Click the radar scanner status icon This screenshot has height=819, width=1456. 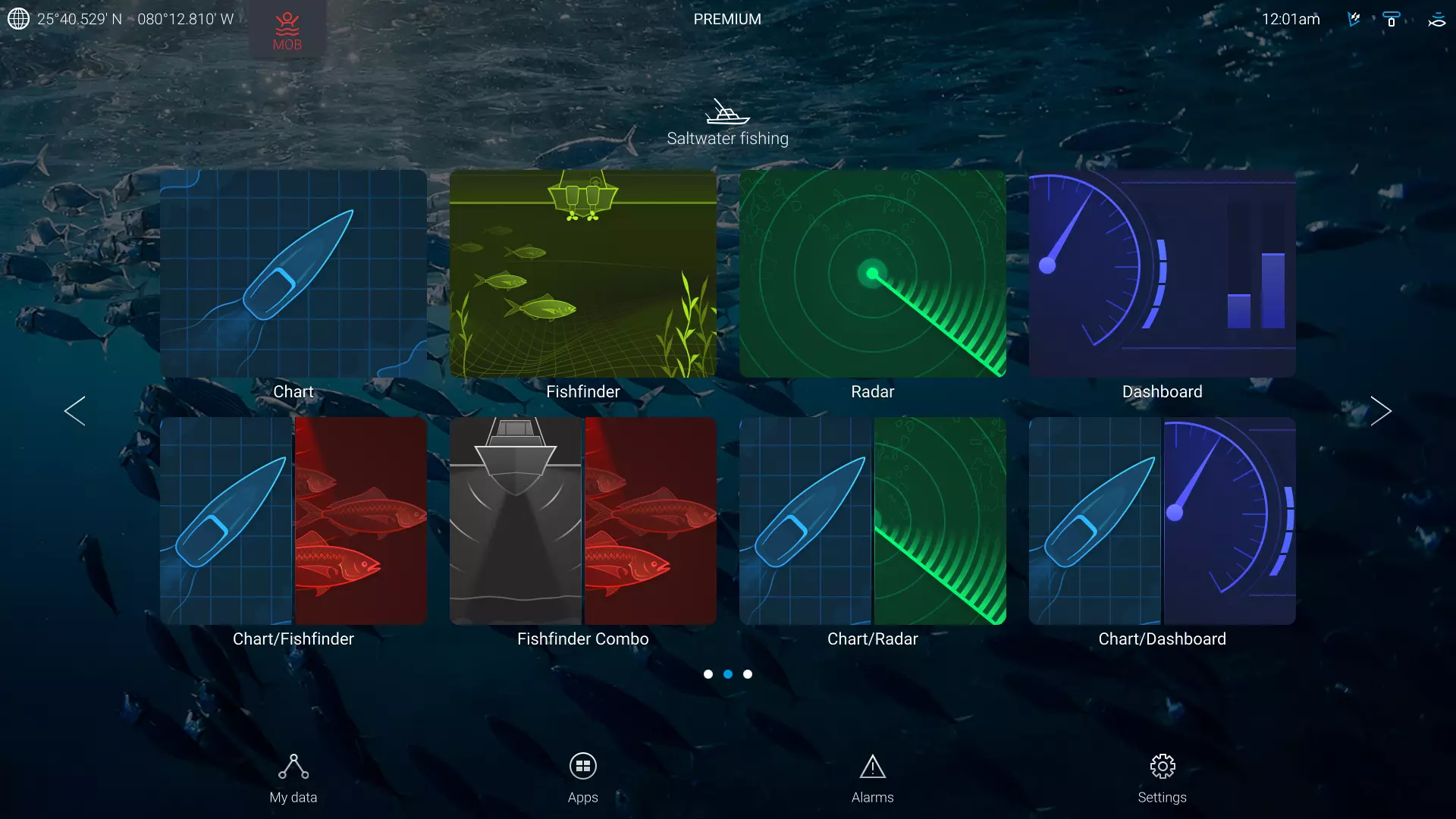(x=1392, y=19)
